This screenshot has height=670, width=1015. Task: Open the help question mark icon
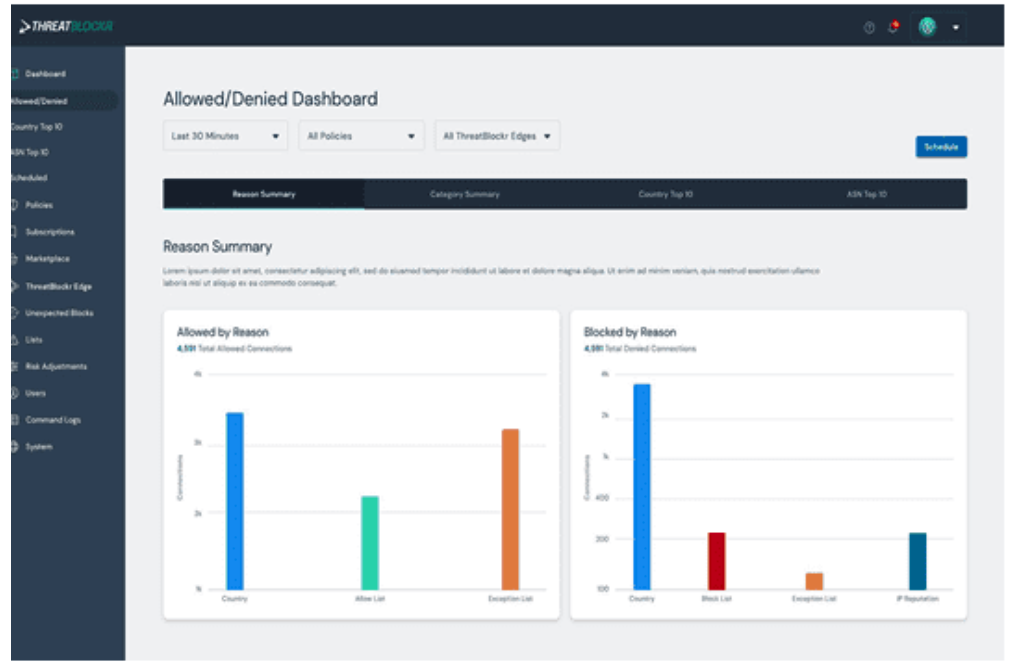click(x=869, y=27)
